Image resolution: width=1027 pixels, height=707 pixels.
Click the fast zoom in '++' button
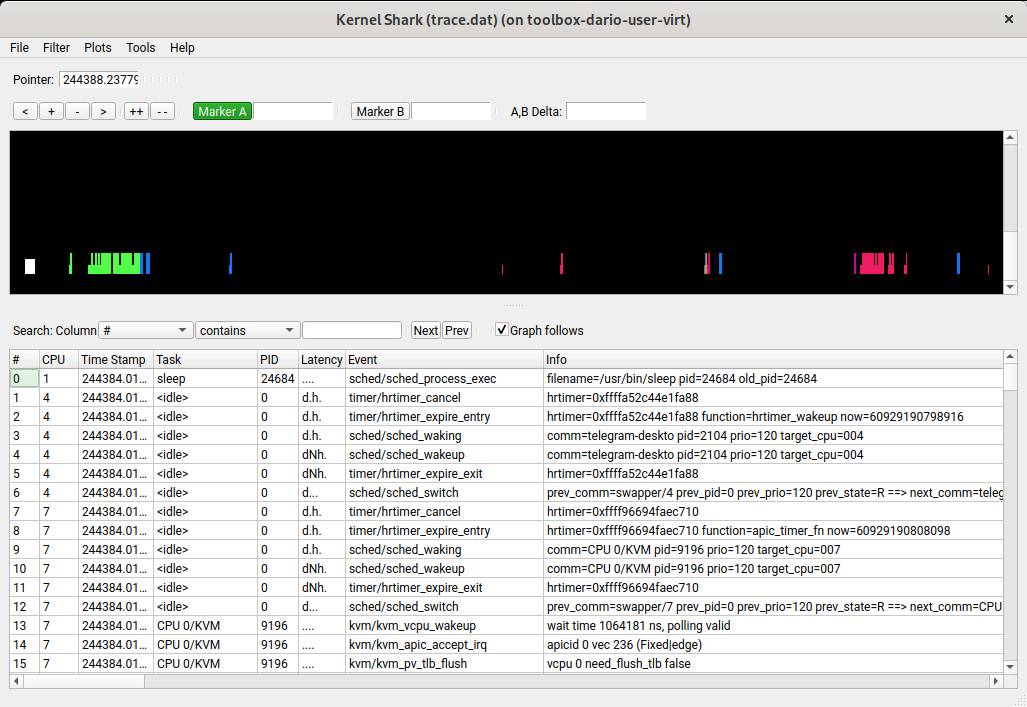(136, 111)
